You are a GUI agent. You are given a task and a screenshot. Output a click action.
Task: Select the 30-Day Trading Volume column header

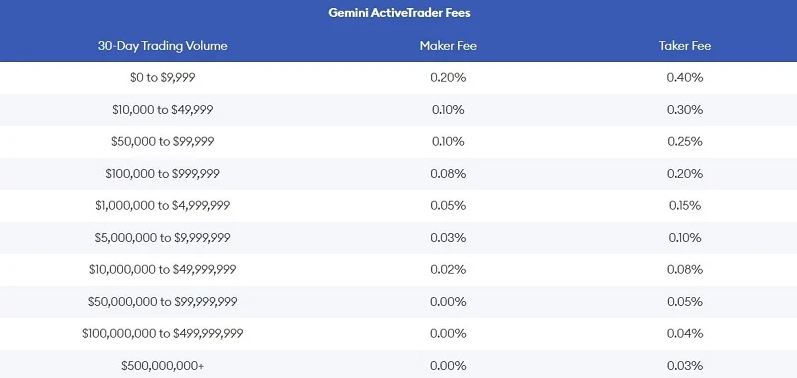pyautogui.click(x=163, y=46)
